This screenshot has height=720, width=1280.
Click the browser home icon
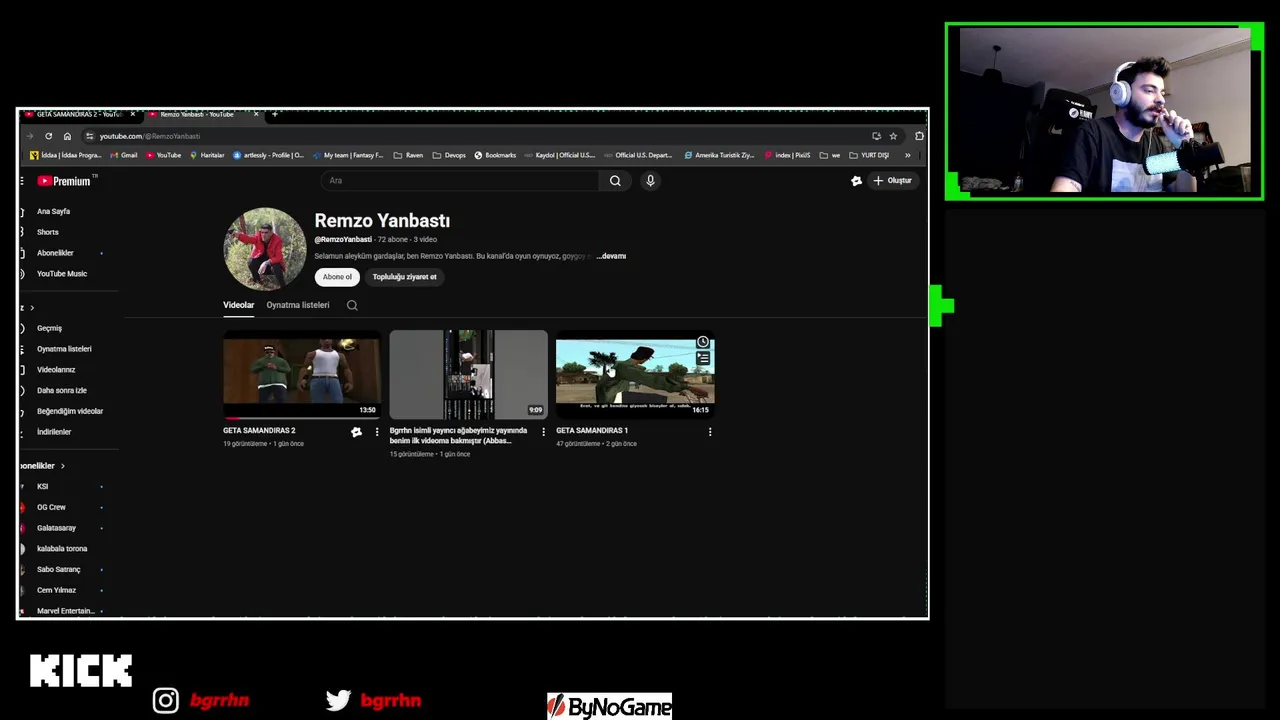(x=67, y=136)
